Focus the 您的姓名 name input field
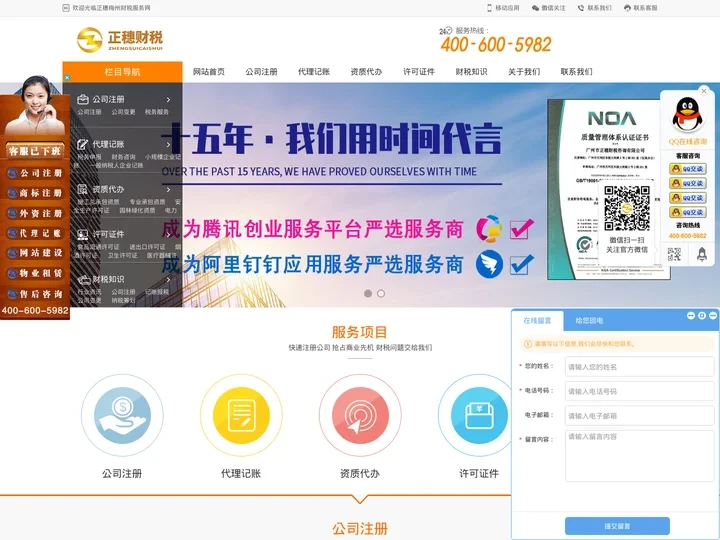This screenshot has width=720, height=540. pos(640,367)
